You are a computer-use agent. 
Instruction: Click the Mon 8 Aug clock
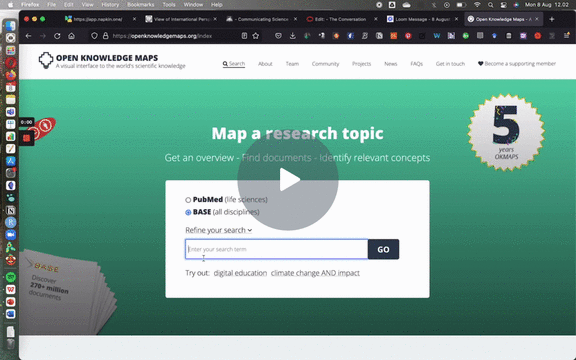click(x=547, y=5)
